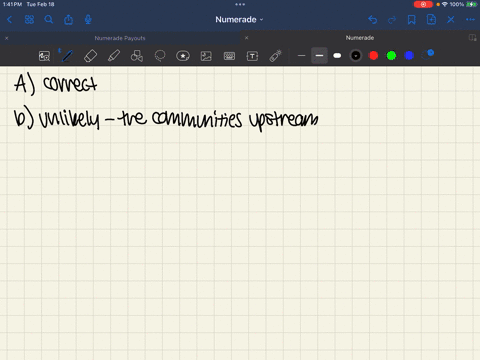Switch to the Numerade Payouts tab
Screen dimensions: 480x360
[120, 38]
